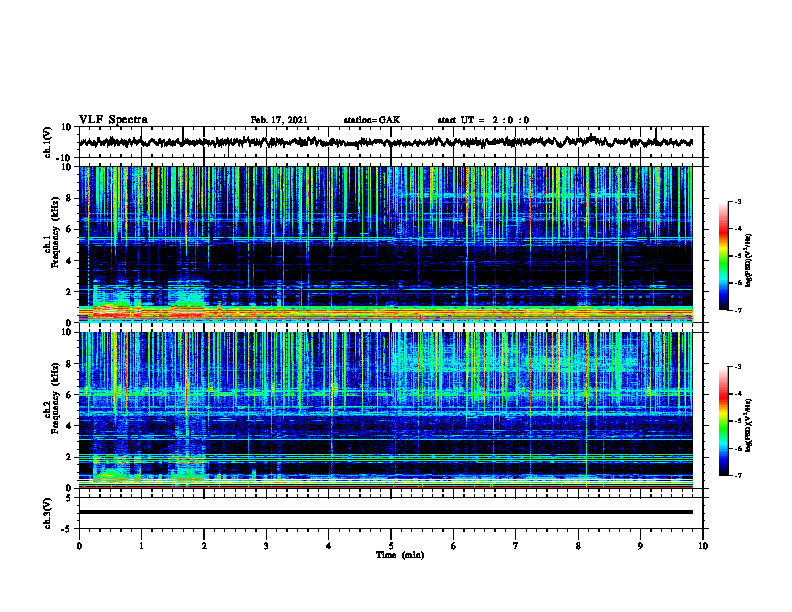The image size is (792, 612).
Task: Click the upper log(PSD) color scale title
Action: click(x=749, y=261)
